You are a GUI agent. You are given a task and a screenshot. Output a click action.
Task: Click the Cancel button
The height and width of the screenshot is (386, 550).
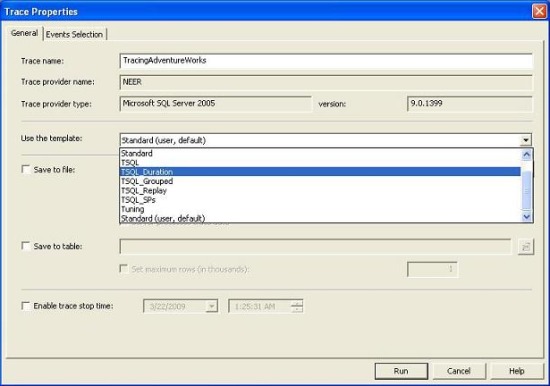(x=459, y=371)
